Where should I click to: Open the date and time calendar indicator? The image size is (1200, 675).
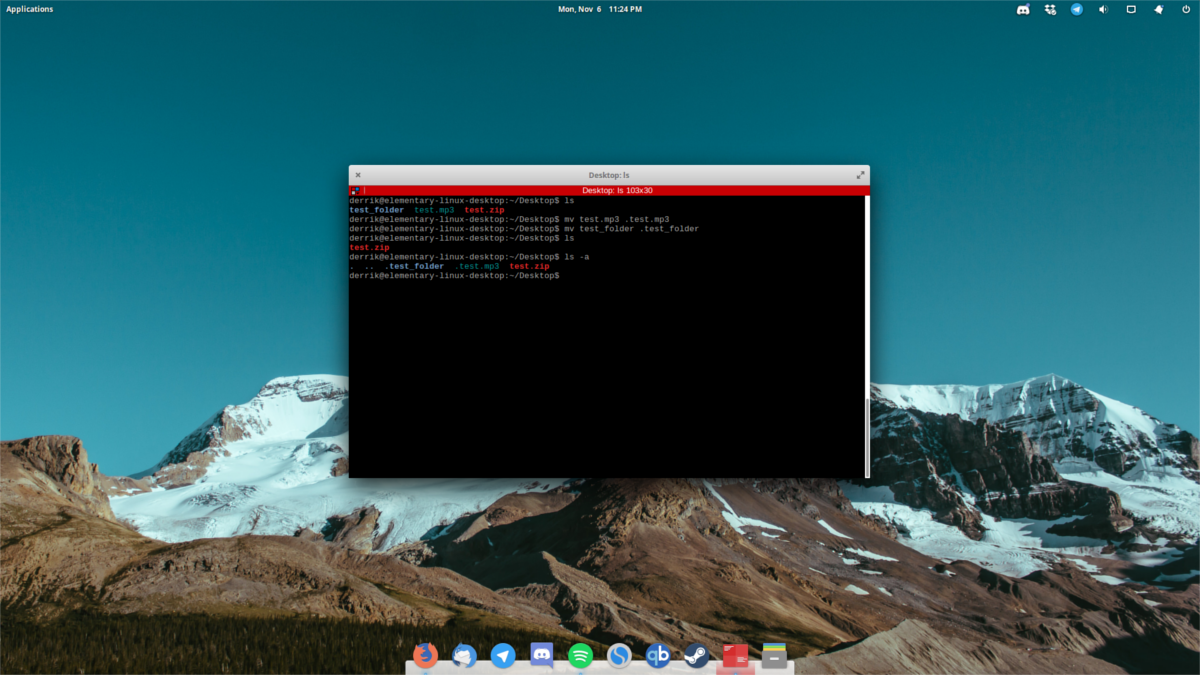[x=599, y=9]
